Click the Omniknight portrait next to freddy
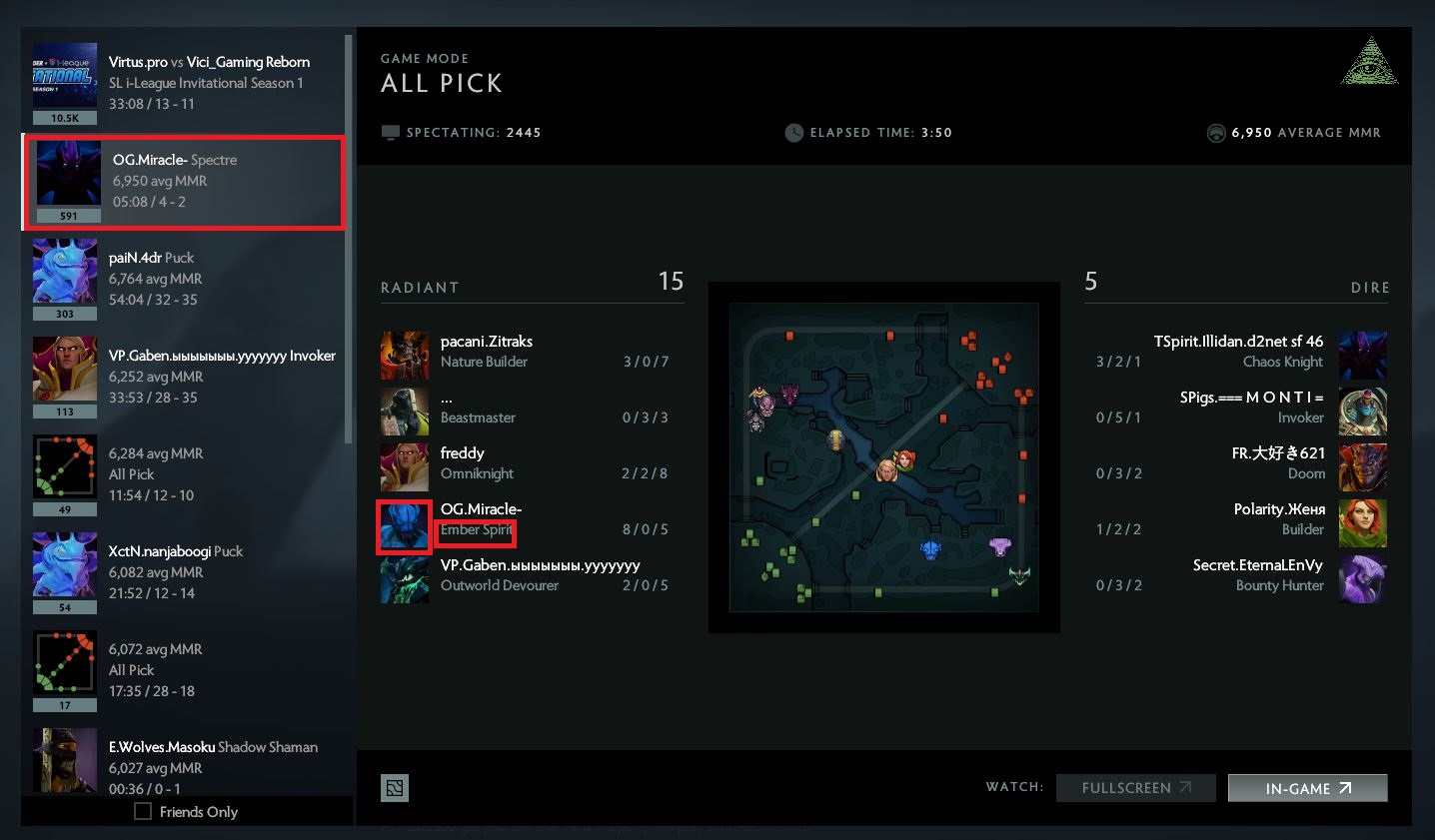This screenshot has width=1435, height=840. coord(405,467)
